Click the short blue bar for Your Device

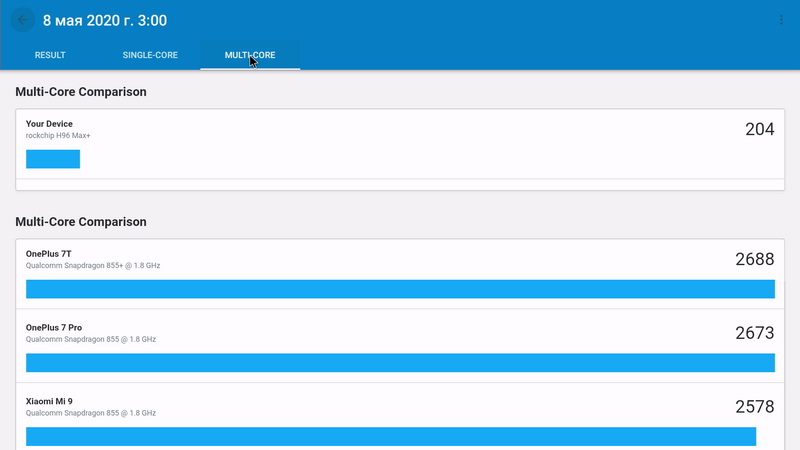coord(53,159)
